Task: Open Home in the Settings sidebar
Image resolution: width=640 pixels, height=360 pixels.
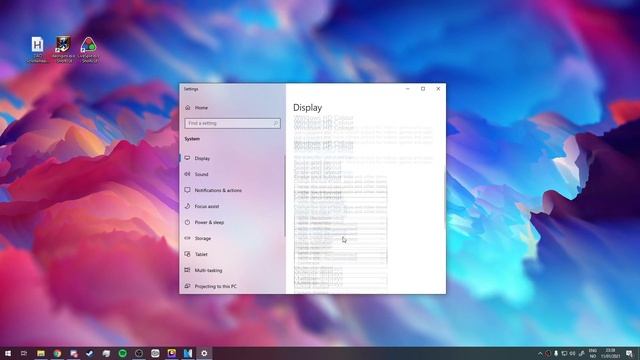Action: (197, 107)
